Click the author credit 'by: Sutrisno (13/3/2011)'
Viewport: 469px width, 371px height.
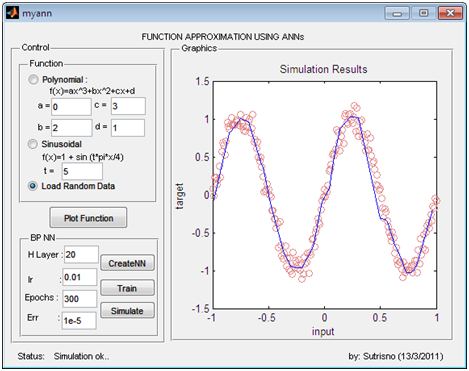click(x=396, y=356)
